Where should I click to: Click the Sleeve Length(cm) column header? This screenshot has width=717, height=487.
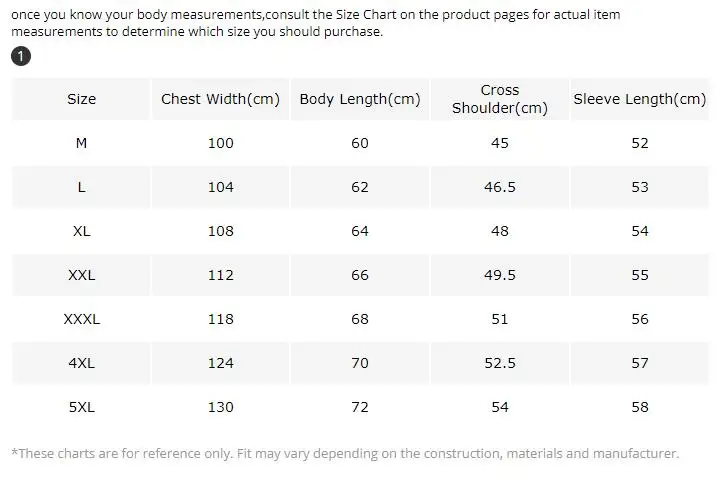click(x=640, y=99)
